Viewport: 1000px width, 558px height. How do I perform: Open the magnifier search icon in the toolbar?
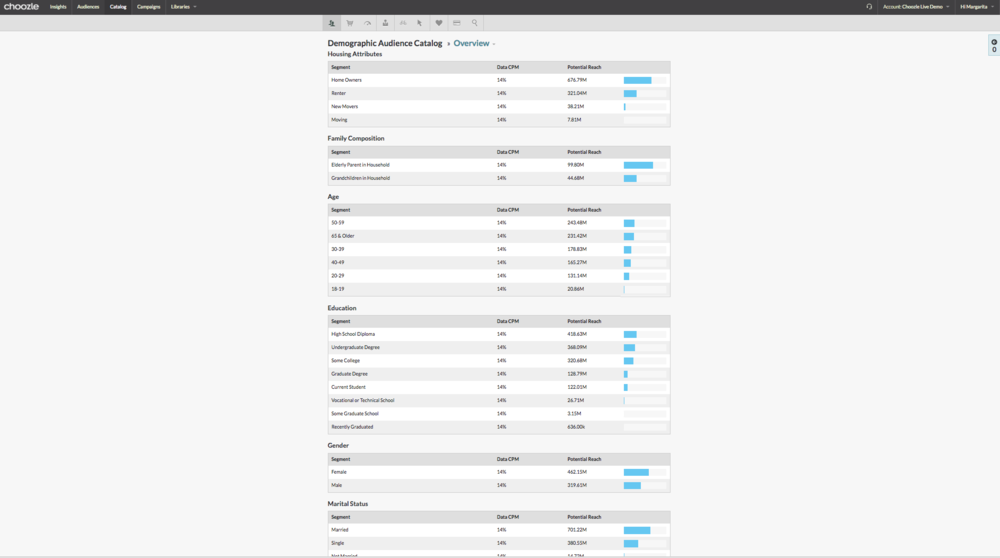click(x=474, y=23)
